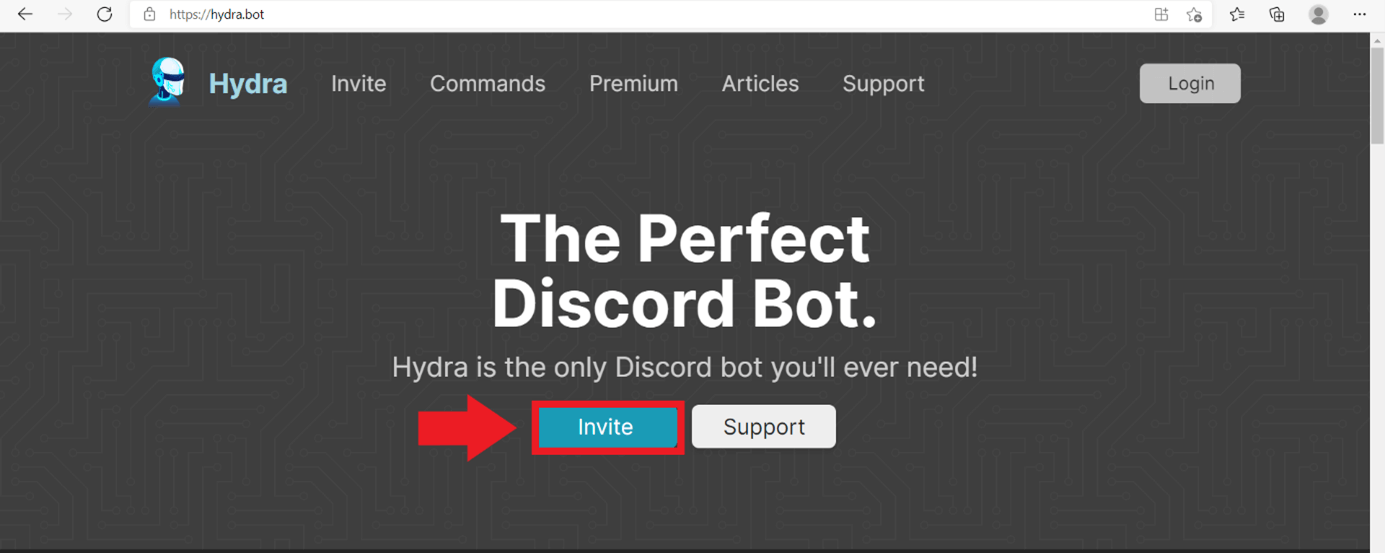Click the browser forward arrow

tap(65, 14)
